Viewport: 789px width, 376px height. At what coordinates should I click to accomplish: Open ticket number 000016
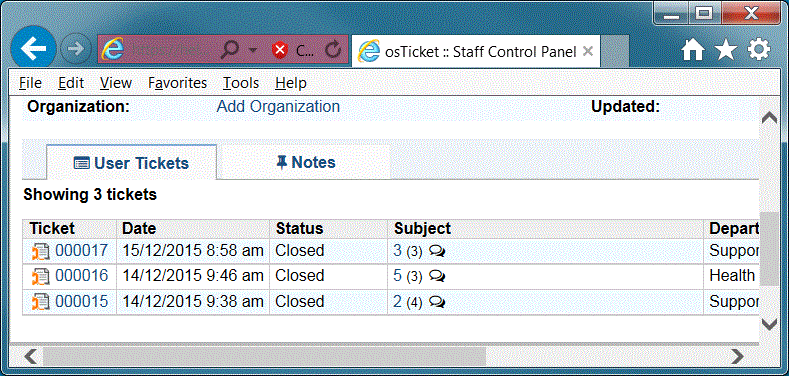point(82,275)
